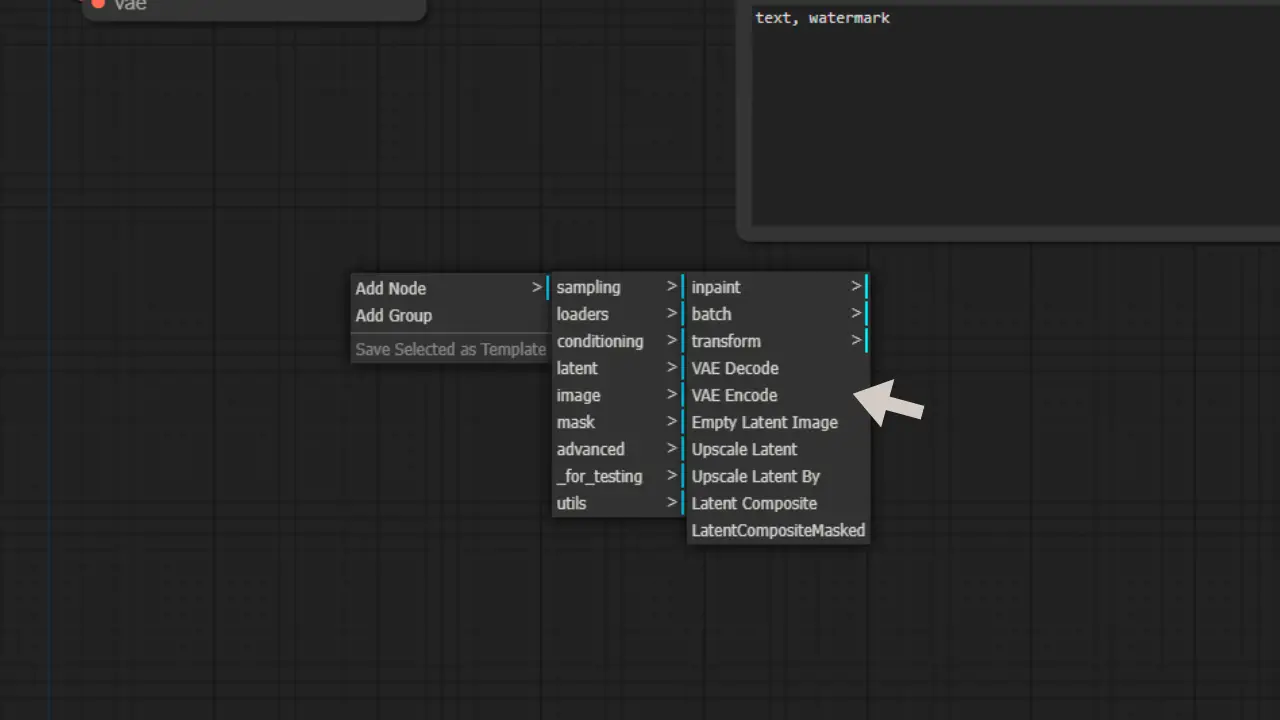This screenshot has height=720, width=1280.
Task: Expand the utils category
Action: pyautogui.click(x=617, y=503)
